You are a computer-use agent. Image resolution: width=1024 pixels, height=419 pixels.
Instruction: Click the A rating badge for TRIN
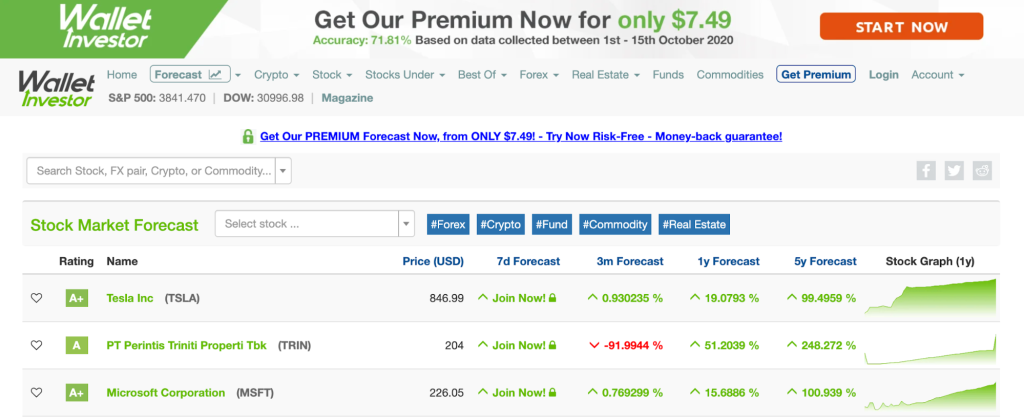pos(77,346)
